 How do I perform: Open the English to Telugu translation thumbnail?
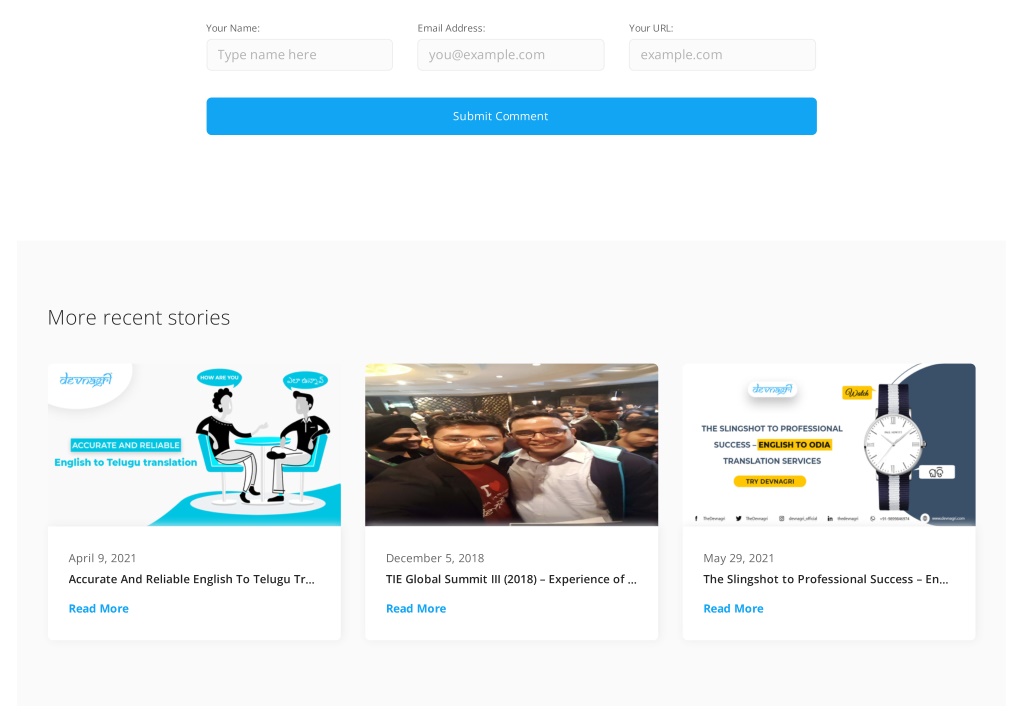(x=194, y=445)
